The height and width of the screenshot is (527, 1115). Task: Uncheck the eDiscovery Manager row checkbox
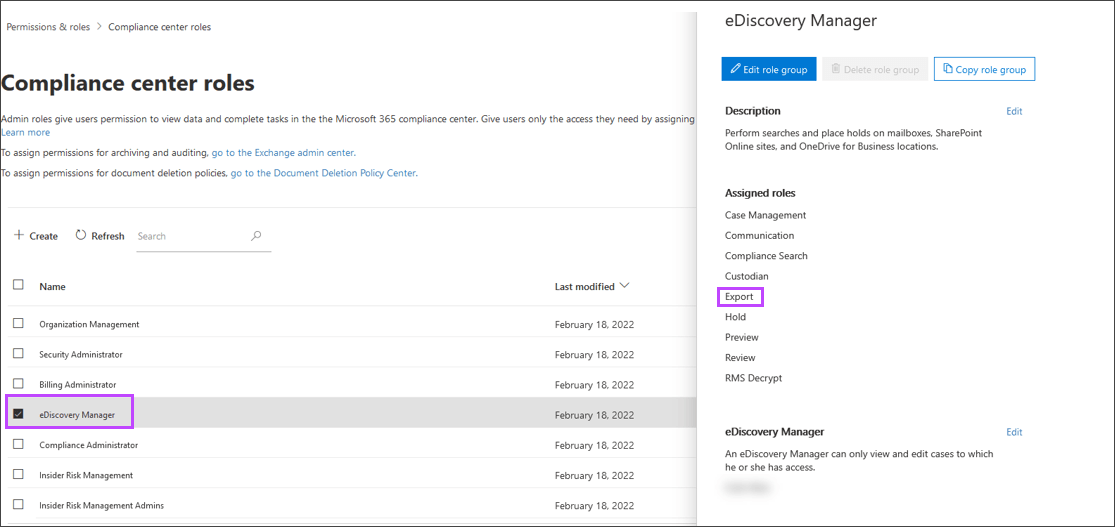(18, 414)
